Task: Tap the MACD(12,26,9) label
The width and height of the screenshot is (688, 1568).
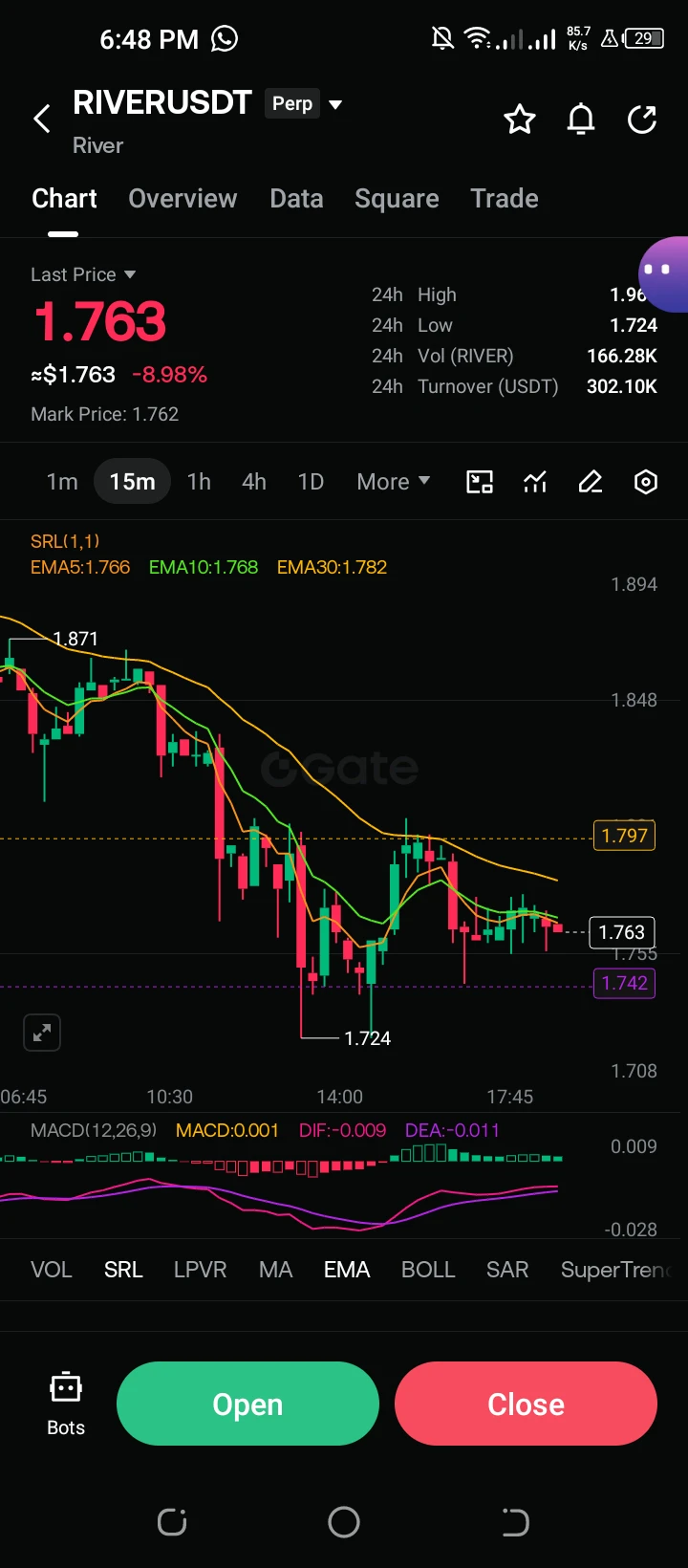Action: 94,1130
